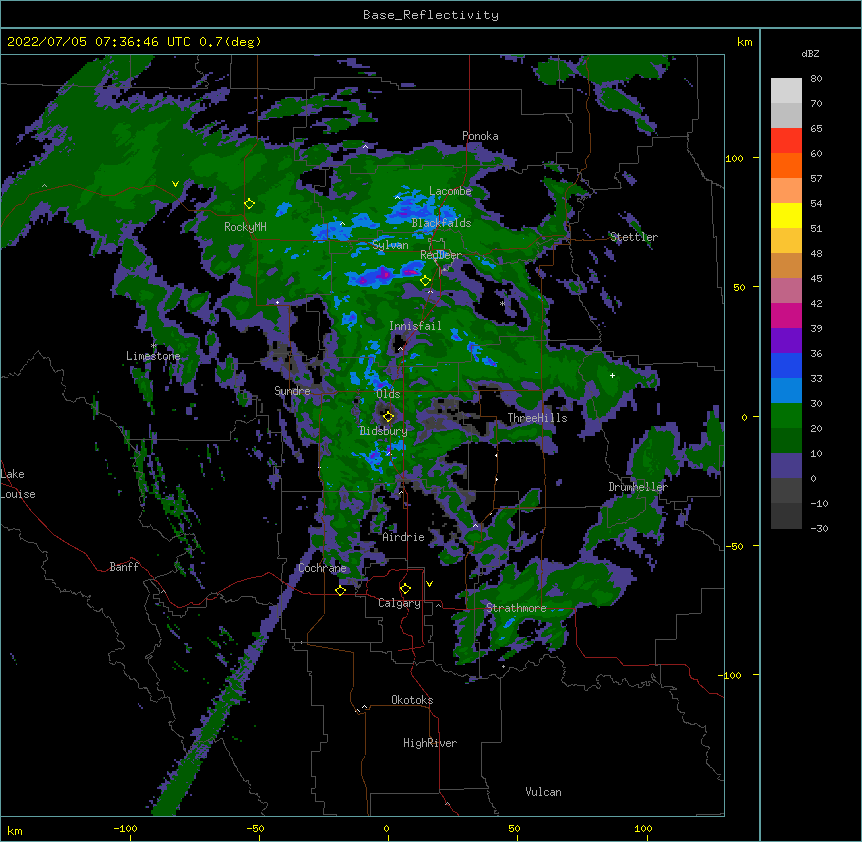This screenshot has width=862, height=842.
Task: Click the Banff town label
Action: [x=124, y=567]
